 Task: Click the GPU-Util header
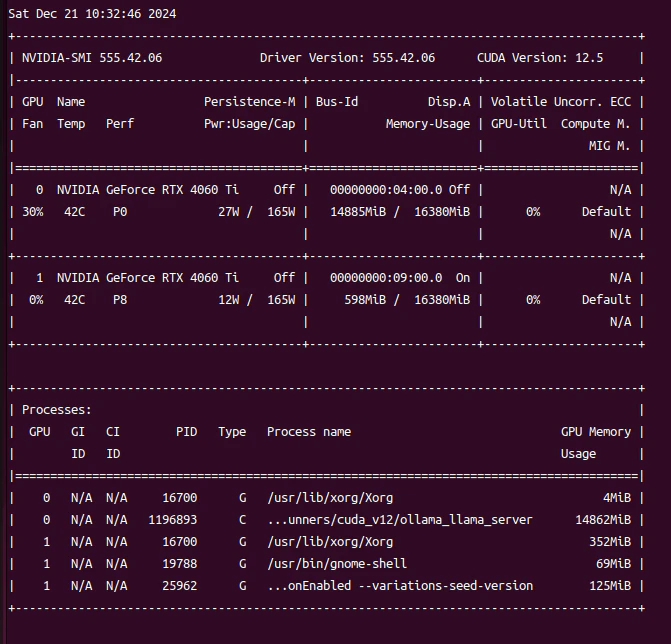pos(519,124)
